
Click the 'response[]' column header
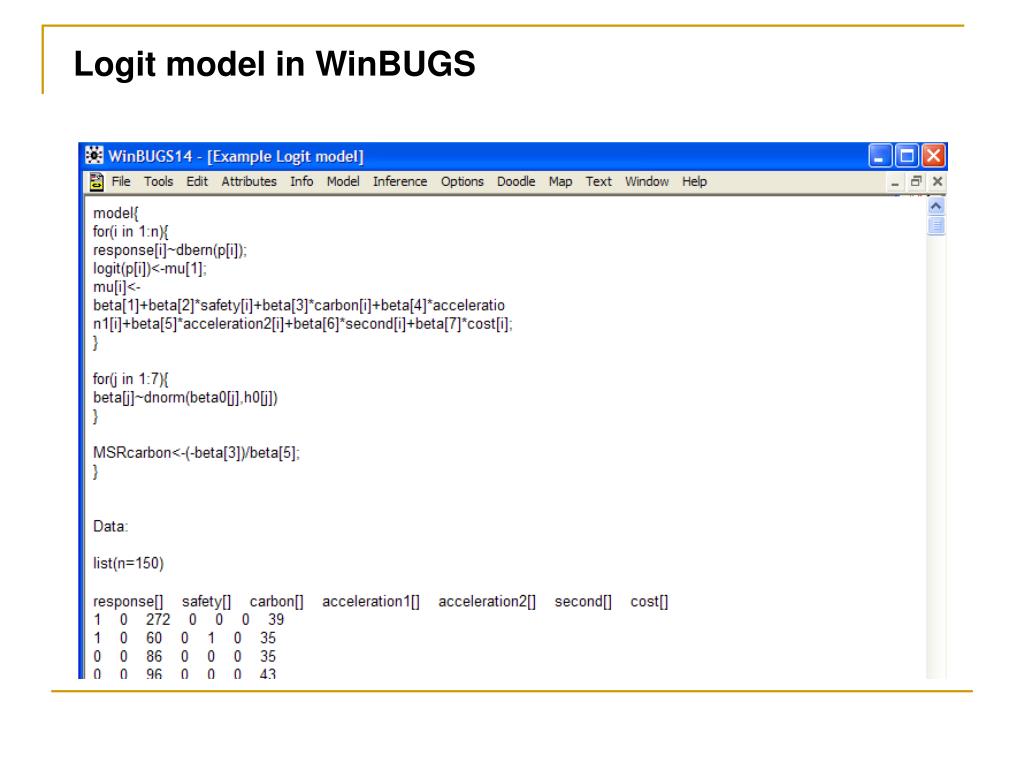pos(128,601)
